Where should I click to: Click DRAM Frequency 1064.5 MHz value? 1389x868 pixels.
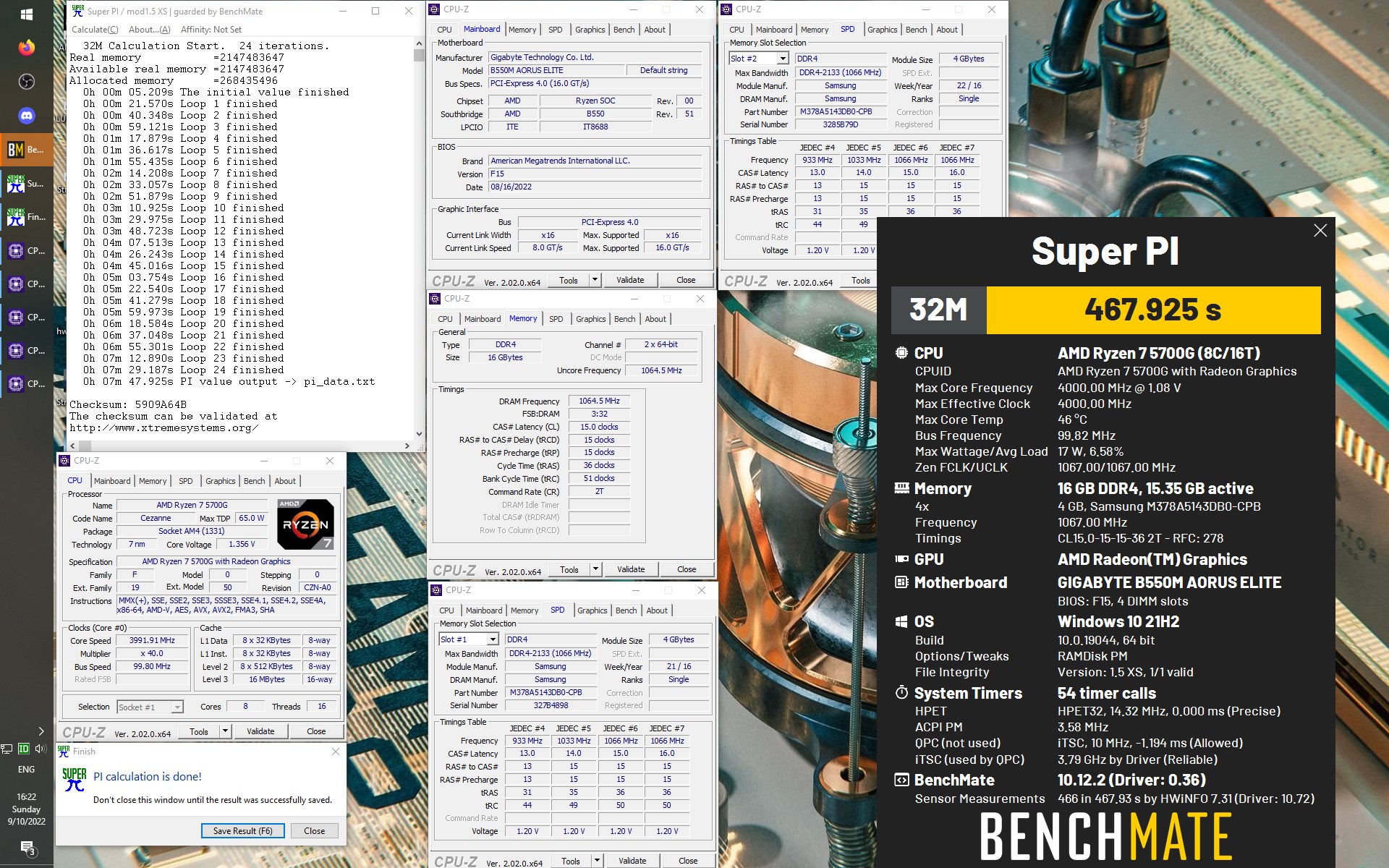tap(599, 401)
